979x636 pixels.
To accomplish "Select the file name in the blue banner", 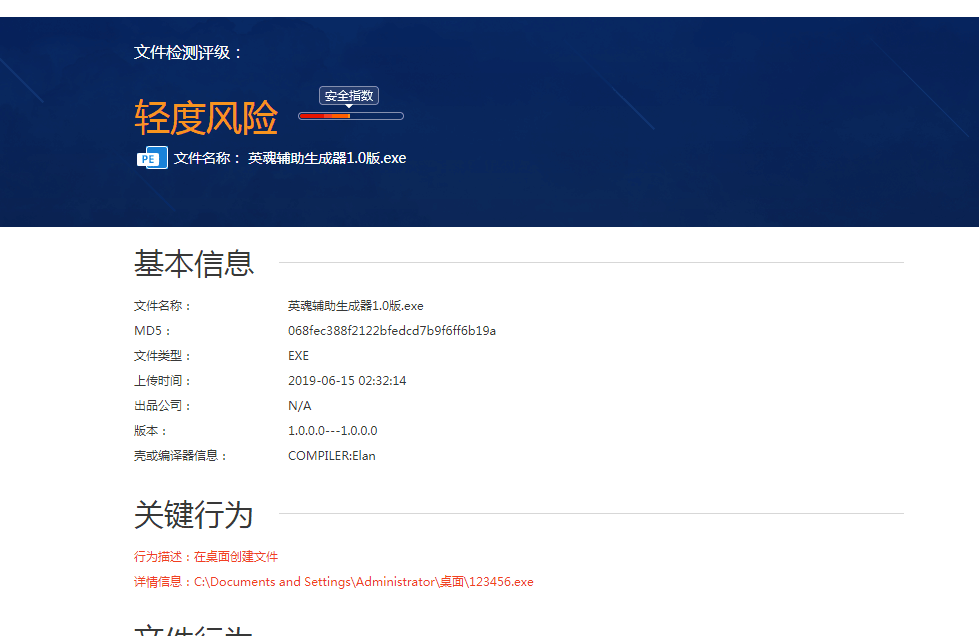I will (x=327, y=158).
